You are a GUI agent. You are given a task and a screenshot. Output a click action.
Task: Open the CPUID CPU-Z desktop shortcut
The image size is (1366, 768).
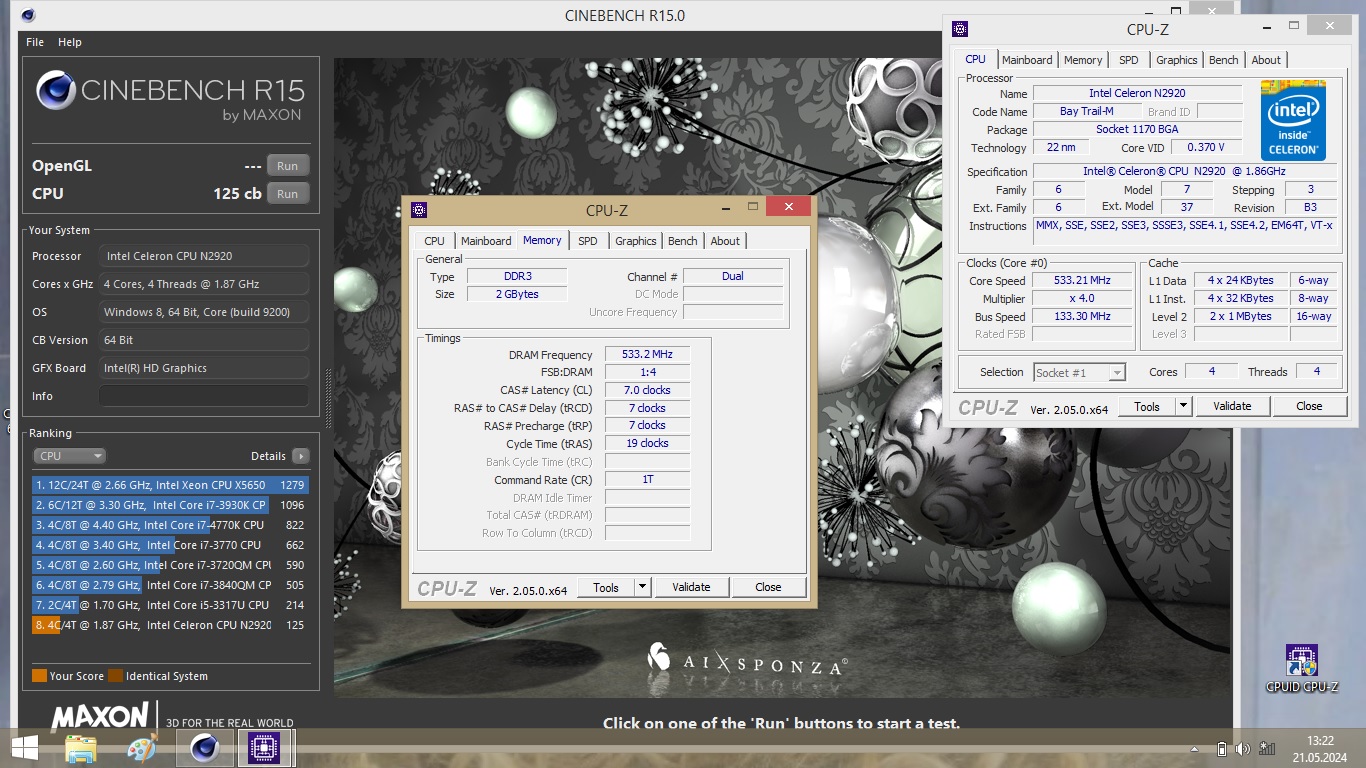point(1302,669)
